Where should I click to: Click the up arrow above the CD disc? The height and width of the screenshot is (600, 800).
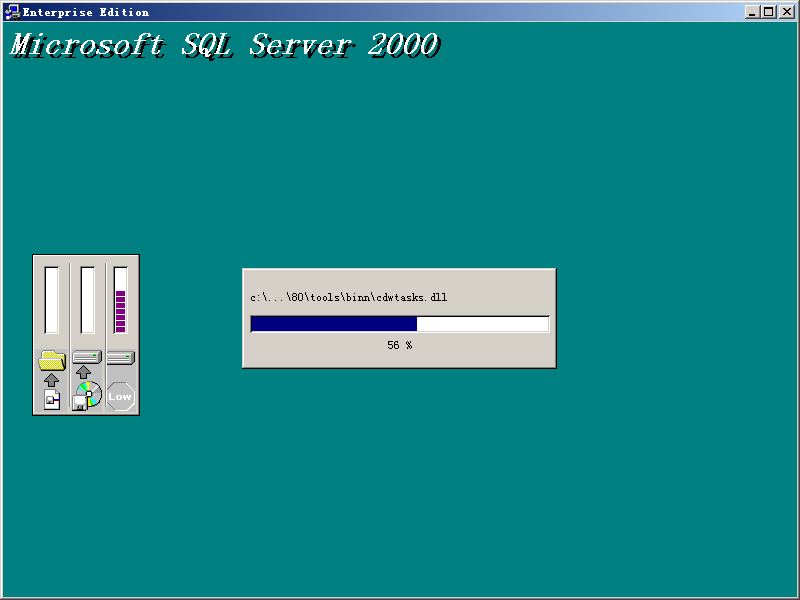pos(84,371)
